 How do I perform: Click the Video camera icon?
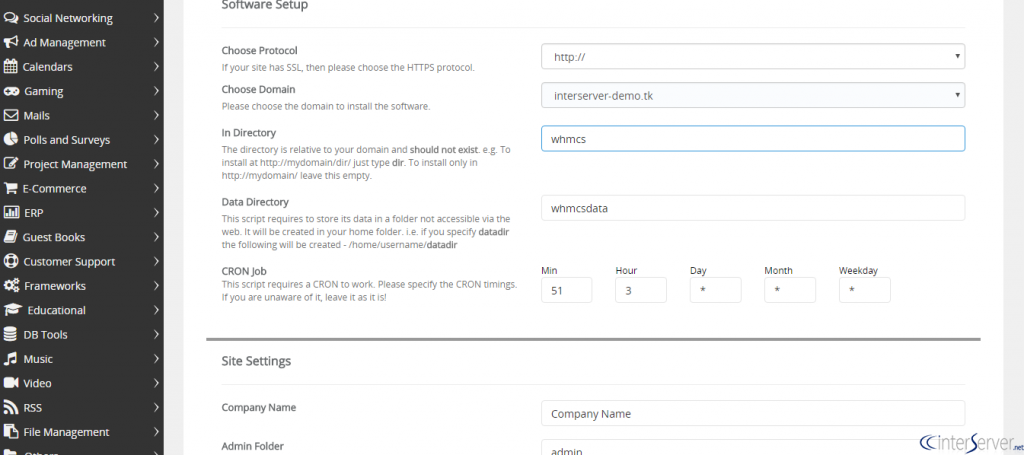pyautogui.click(x=11, y=383)
